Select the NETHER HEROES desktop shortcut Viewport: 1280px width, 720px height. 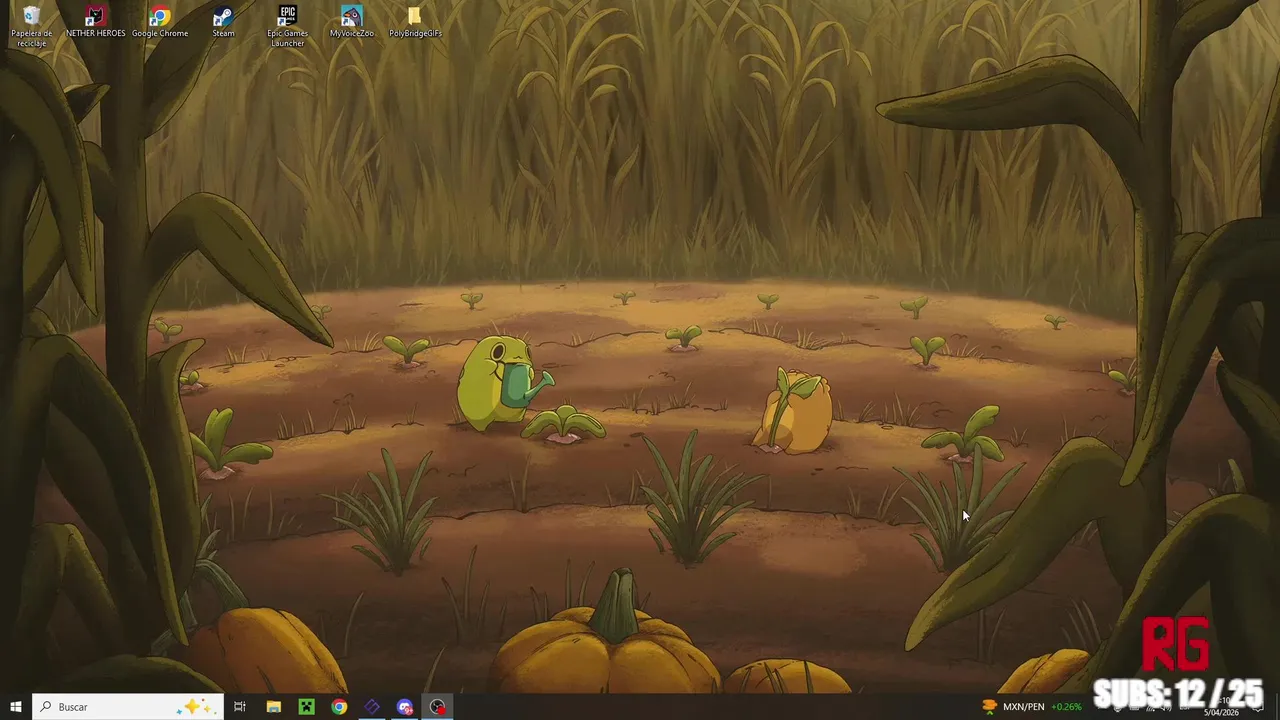(95, 22)
